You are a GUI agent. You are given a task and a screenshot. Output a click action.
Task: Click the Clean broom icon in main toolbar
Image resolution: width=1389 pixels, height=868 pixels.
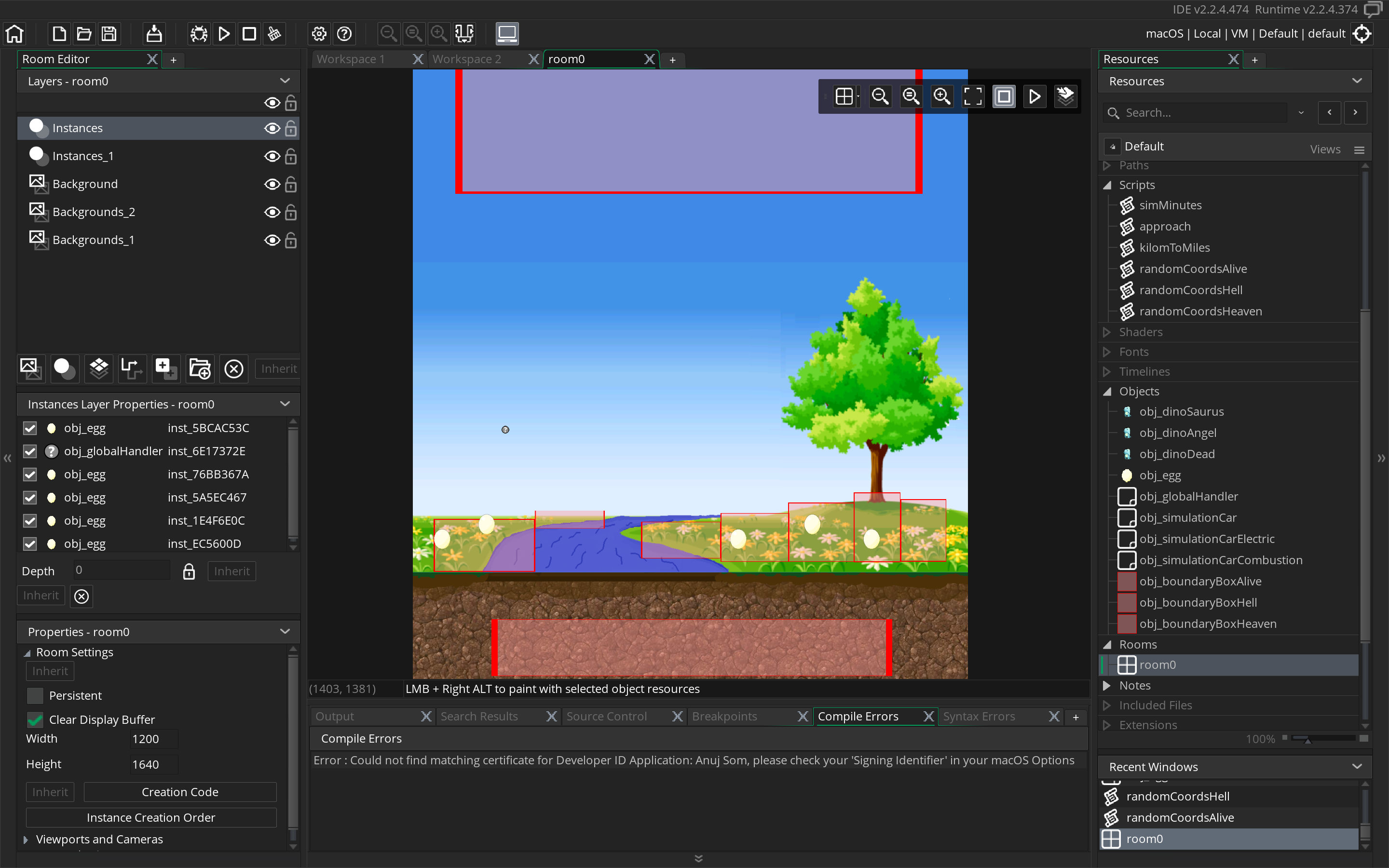[x=275, y=34]
